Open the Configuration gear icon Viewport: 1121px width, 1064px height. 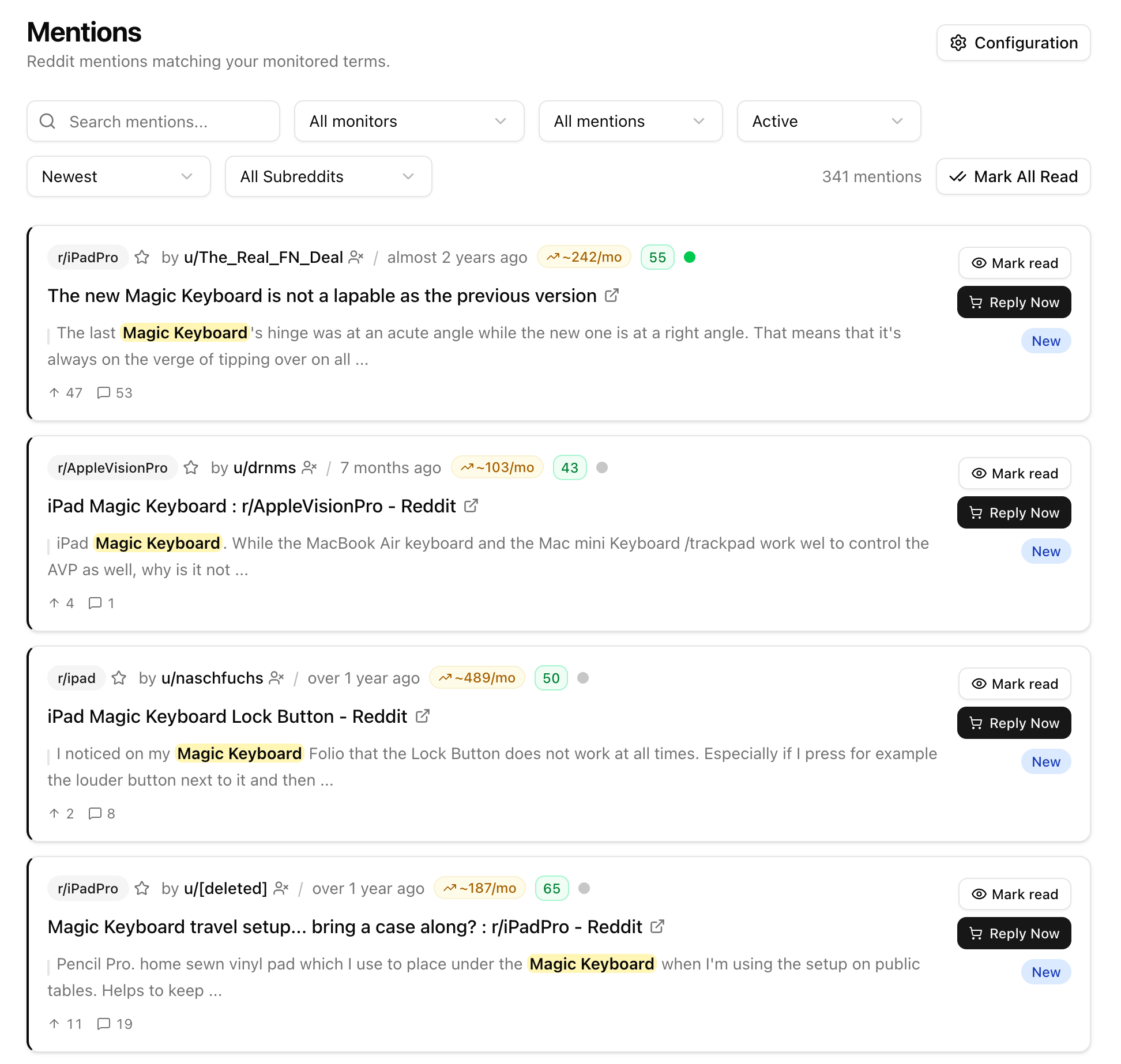(958, 42)
